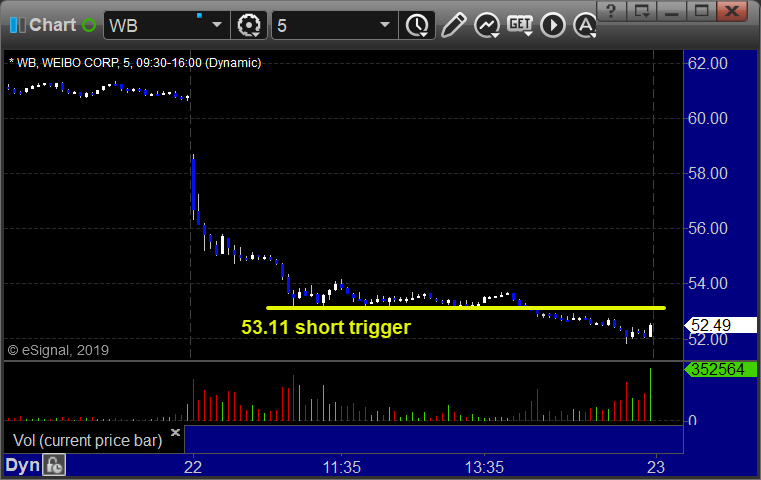Screen dimensions: 761x480
Task: Click the 62.00 price axis label
Action: (708, 64)
